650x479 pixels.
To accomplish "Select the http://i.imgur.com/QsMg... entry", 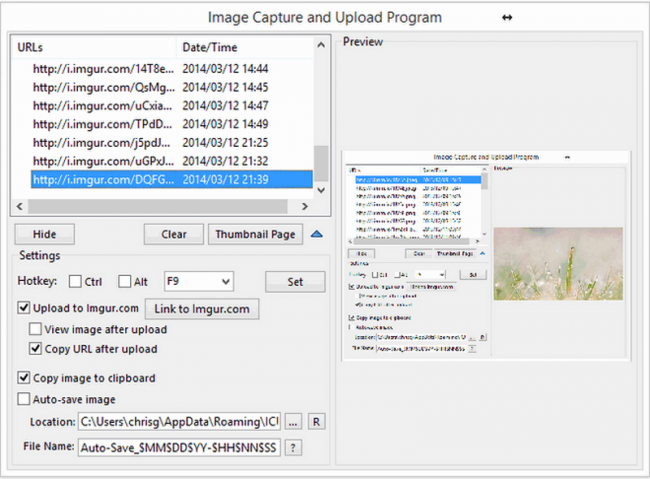I will pos(103,87).
